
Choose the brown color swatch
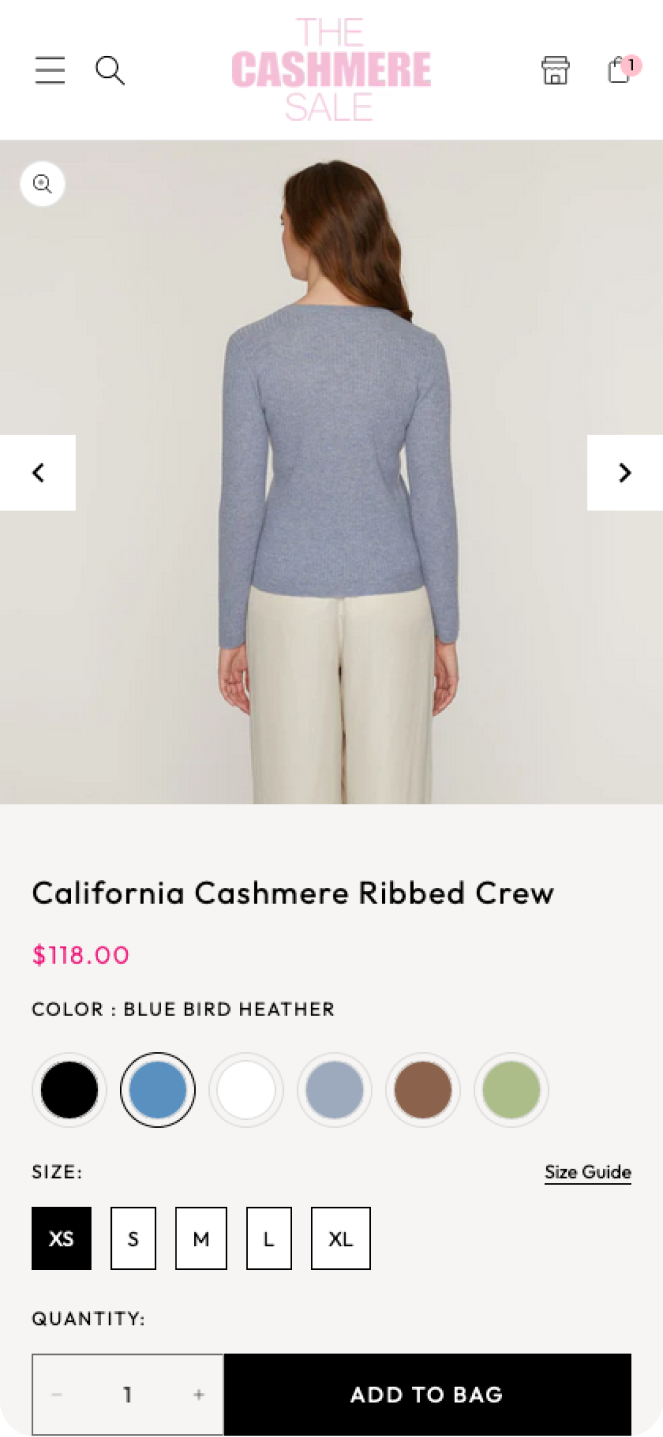coord(423,1090)
